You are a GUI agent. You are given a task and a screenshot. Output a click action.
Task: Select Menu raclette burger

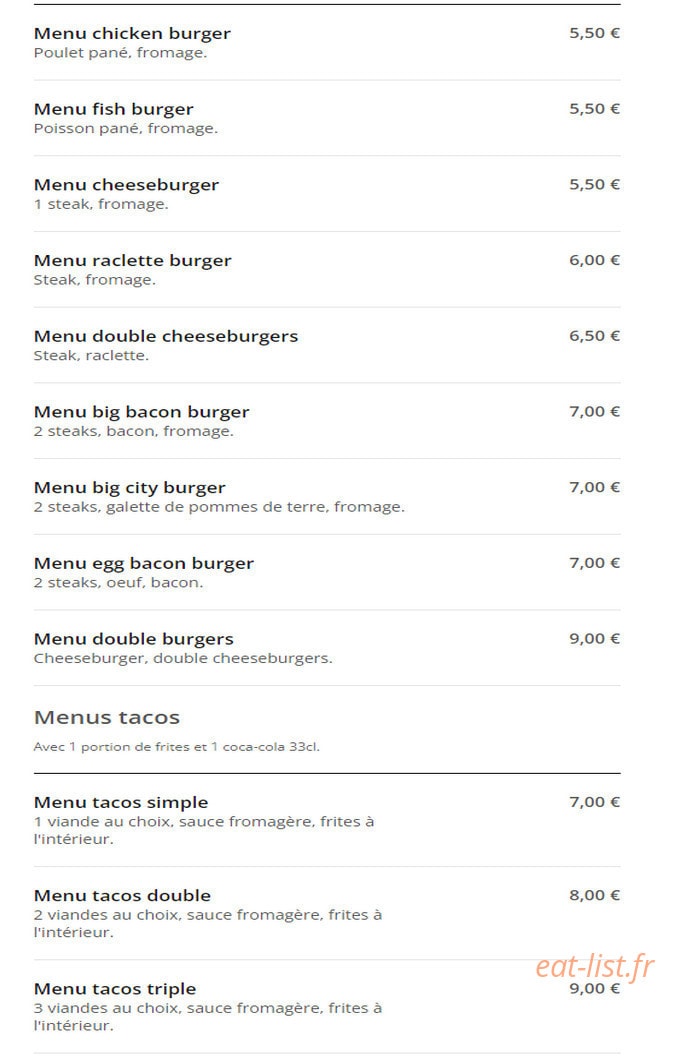tap(327, 269)
